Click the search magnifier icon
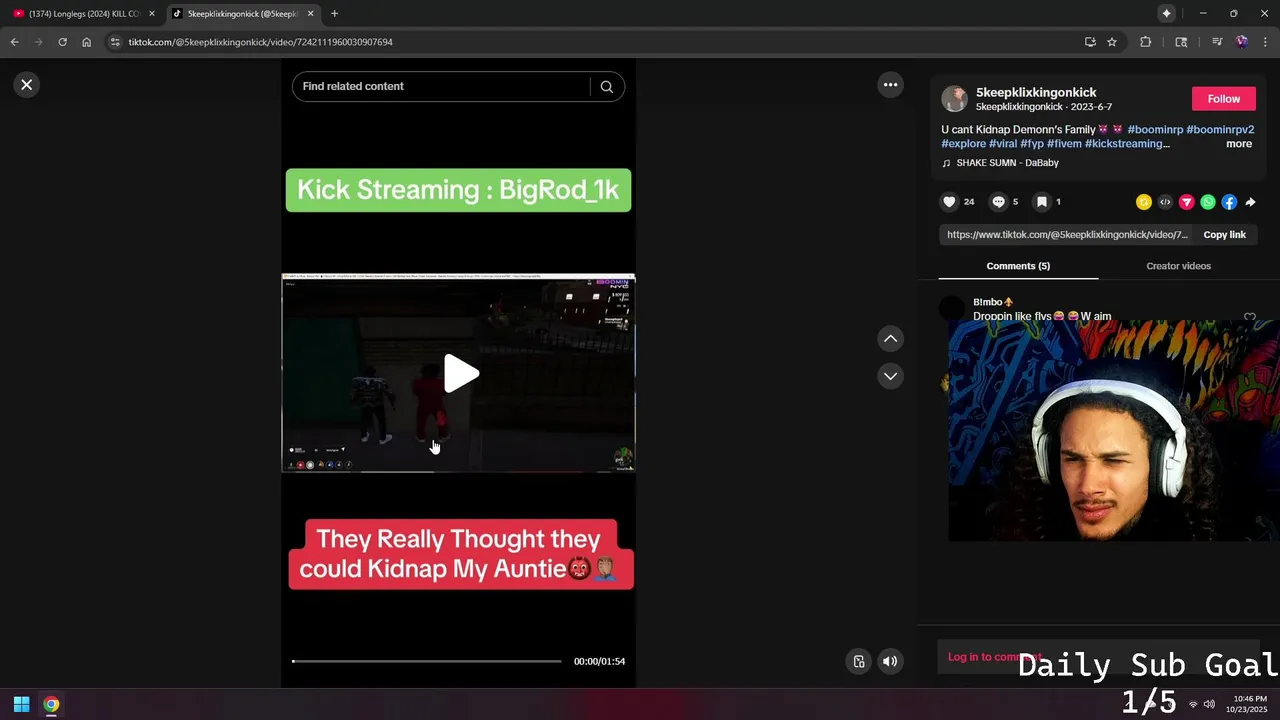The width and height of the screenshot is (1280, 720). [x=606, y=87]
